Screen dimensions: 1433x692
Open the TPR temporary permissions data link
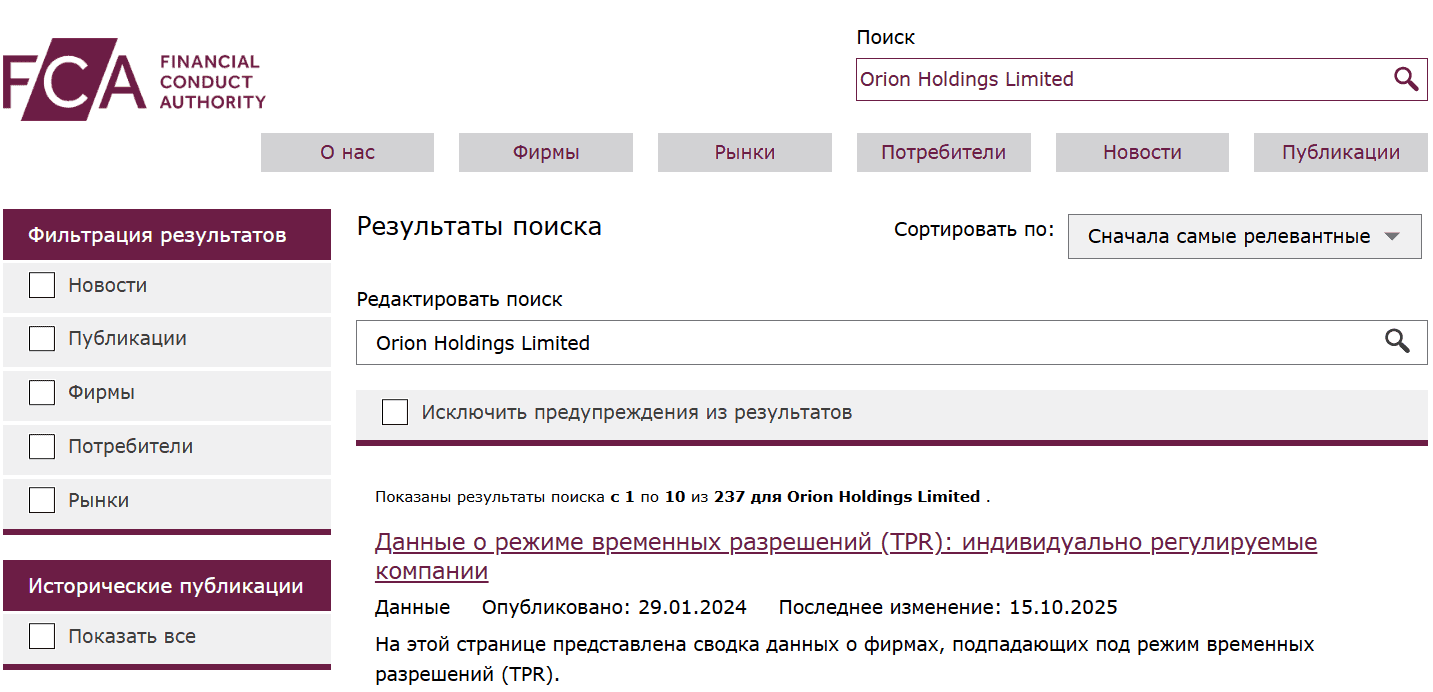pyautogui.click(x=846, y=541)
